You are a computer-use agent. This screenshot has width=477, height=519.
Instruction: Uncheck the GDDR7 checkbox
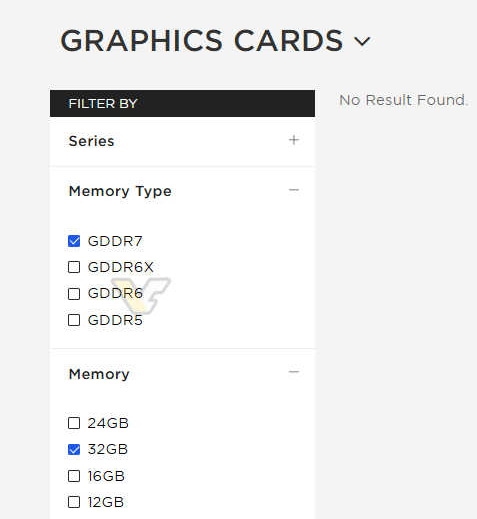74,241
